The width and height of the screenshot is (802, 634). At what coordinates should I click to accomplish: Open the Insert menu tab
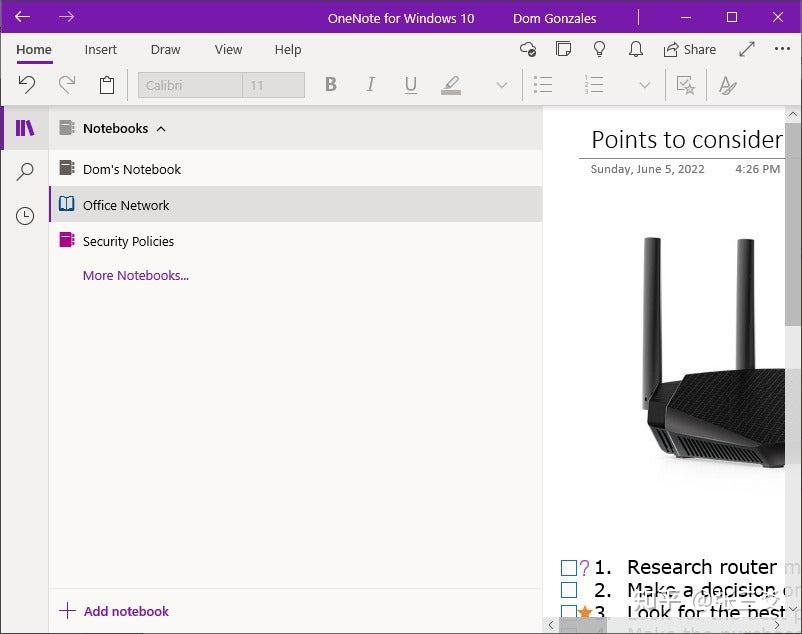click(x=100, y=50)
